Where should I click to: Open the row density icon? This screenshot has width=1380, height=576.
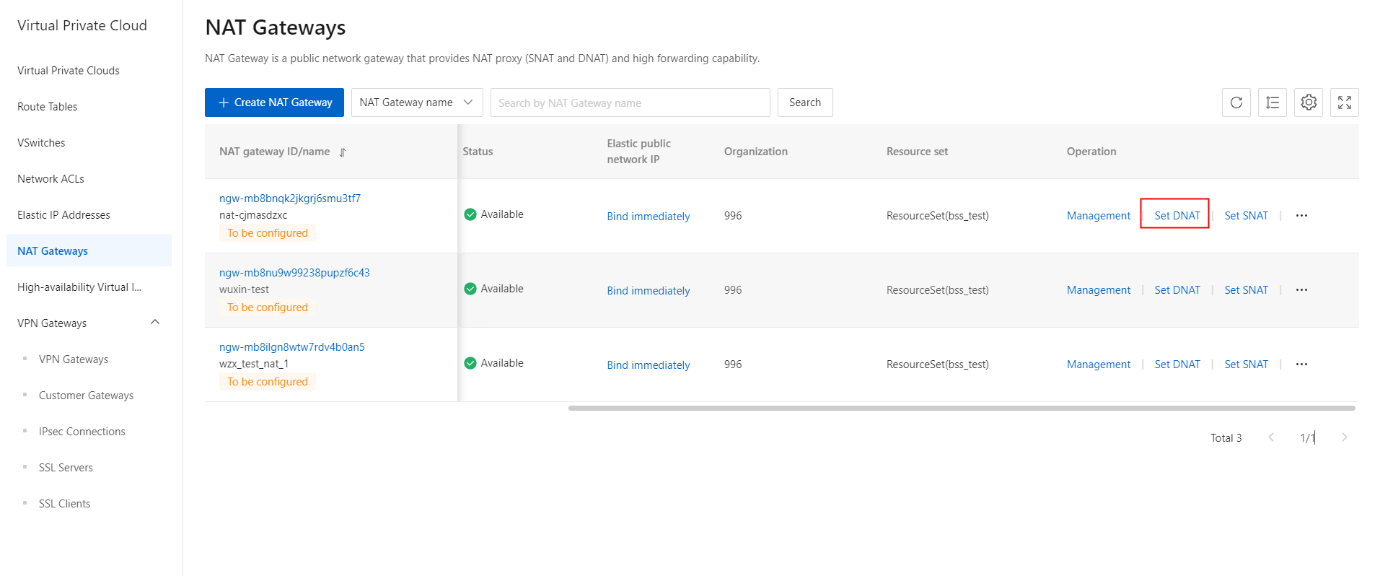[x=1272, y=102]
